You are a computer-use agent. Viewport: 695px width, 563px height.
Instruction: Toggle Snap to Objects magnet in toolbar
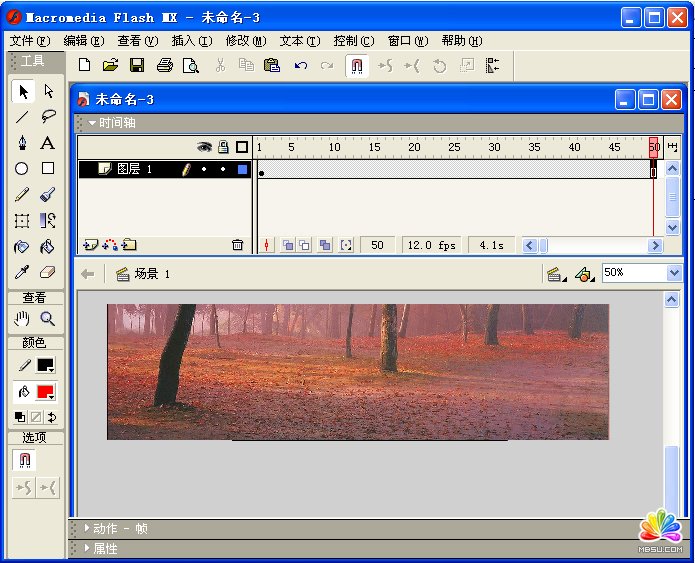point(357,66)
